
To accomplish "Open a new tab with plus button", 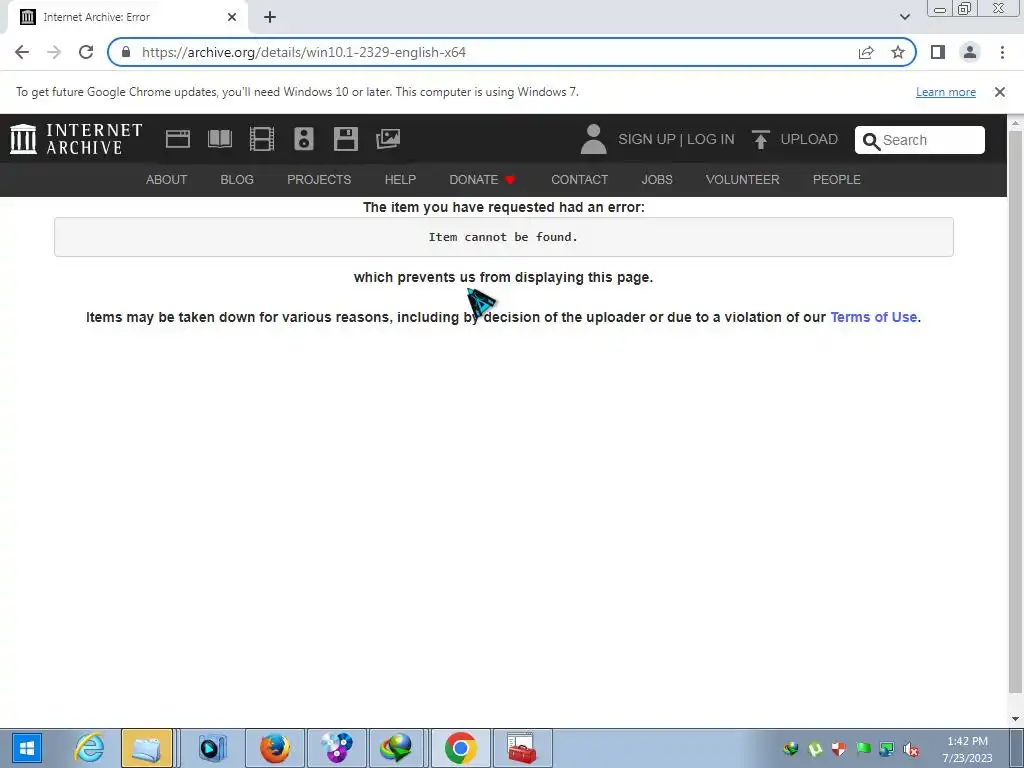I will (270, 17).
